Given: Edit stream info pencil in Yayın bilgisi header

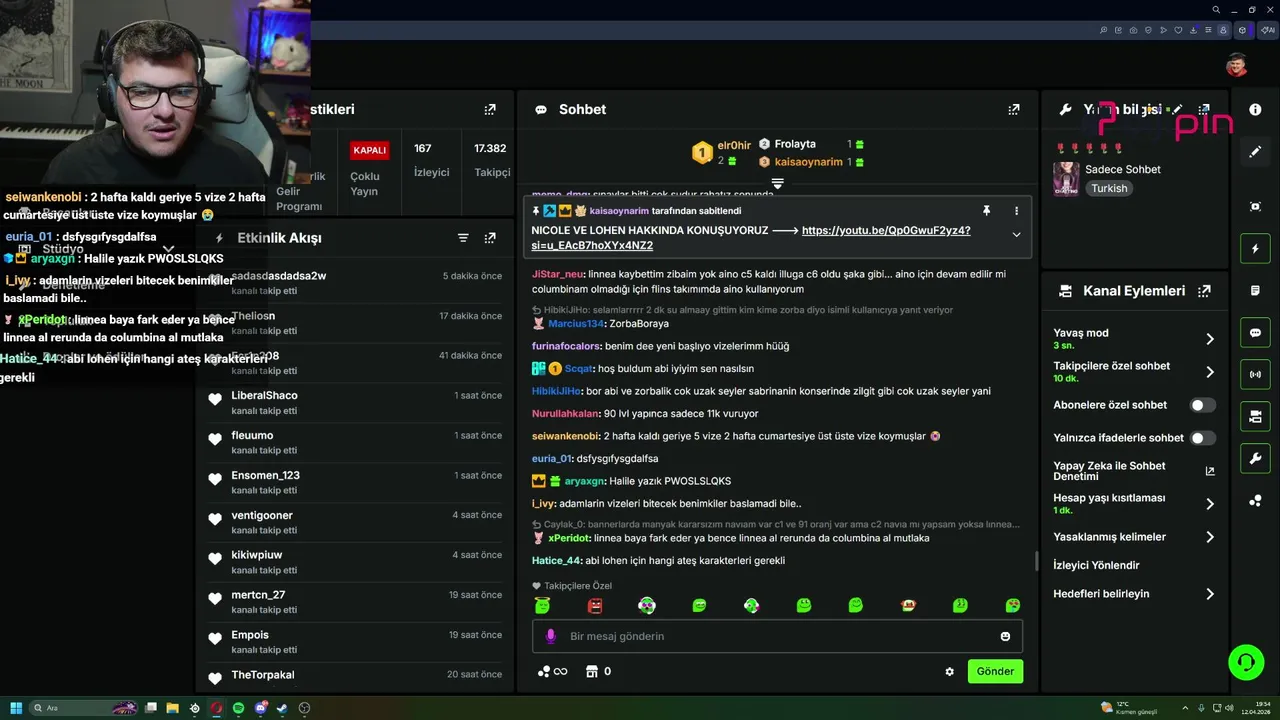Looking at the screenshot, I should pos(1177,110).
